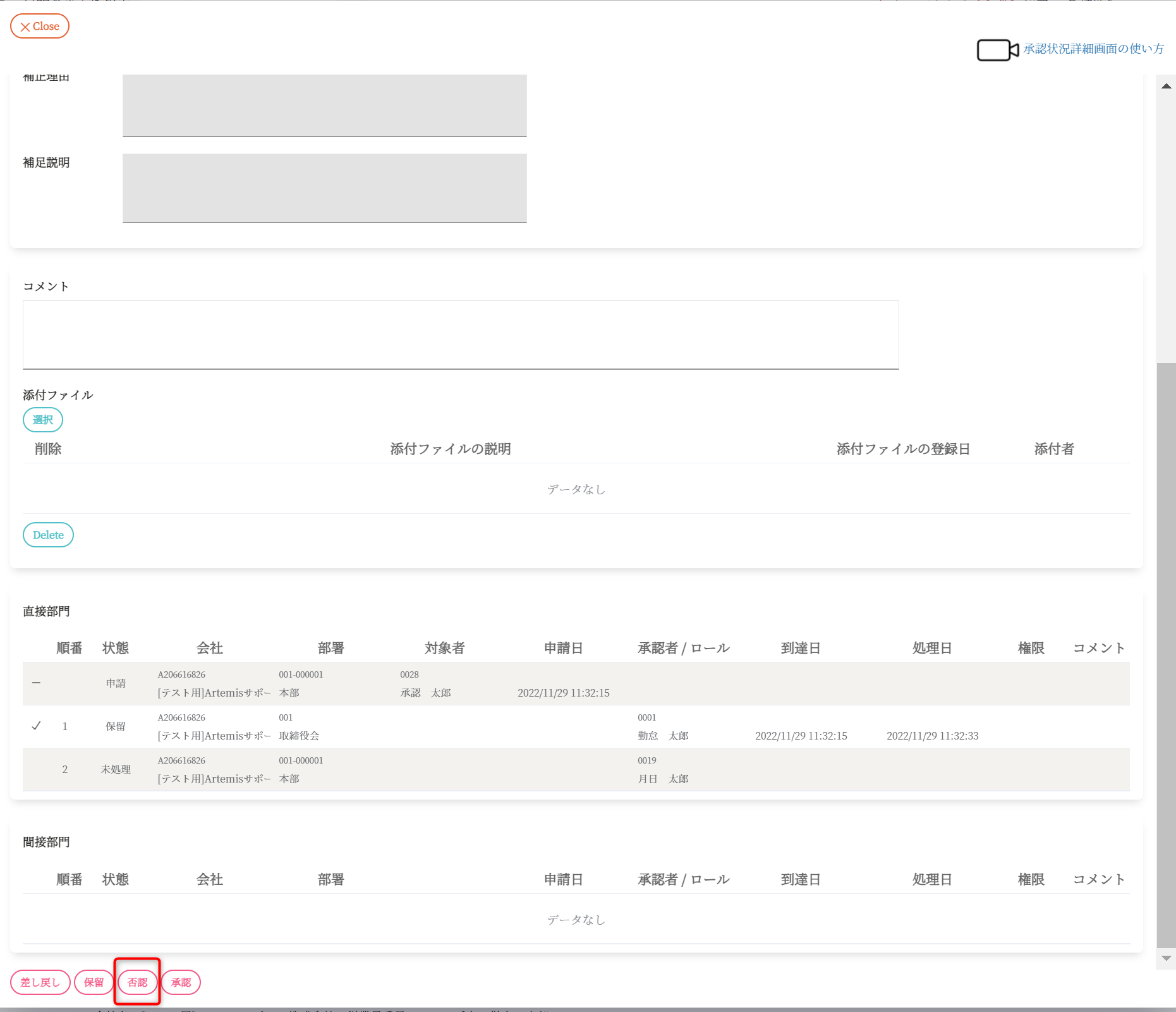Click the 補足説明 text field
Image resolution: width=1176 pixels, height=1012 pixels.
[324, 188]
